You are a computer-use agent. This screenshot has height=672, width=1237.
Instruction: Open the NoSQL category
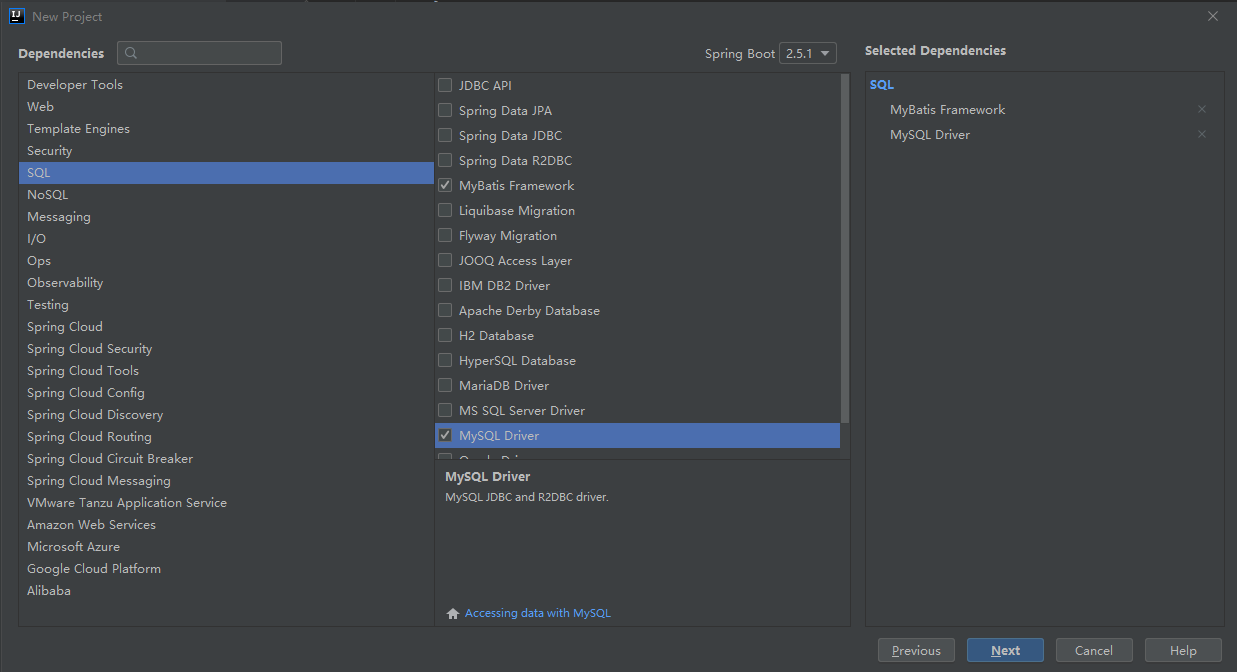(226, 195)
